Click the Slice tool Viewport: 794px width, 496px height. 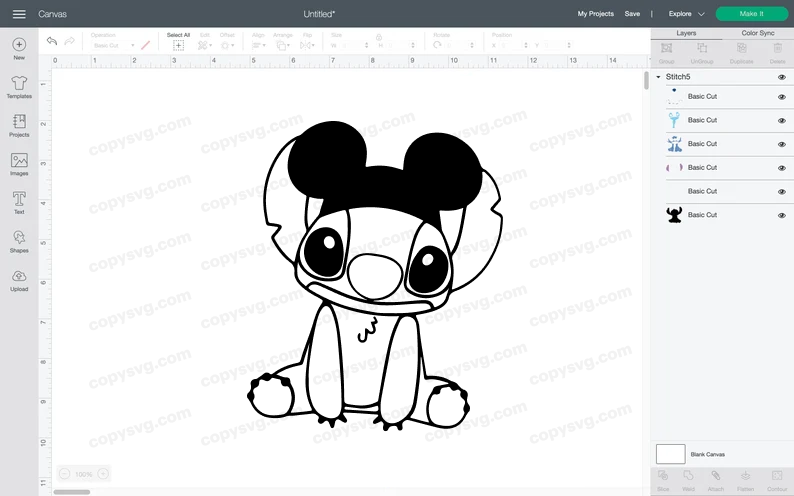click(x=663, y=476)
